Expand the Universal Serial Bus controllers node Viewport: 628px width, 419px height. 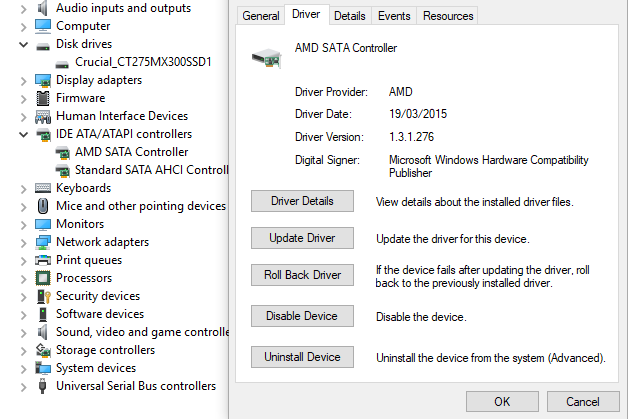pos(24,387)
